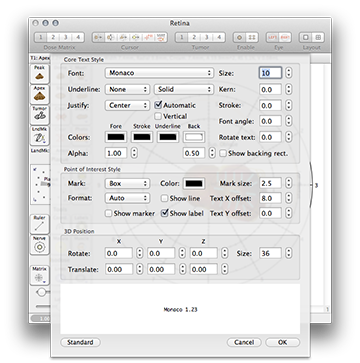Click the Mark size field showing 2.5
This screenshot has height=363, width=360.
coord(270,183)
